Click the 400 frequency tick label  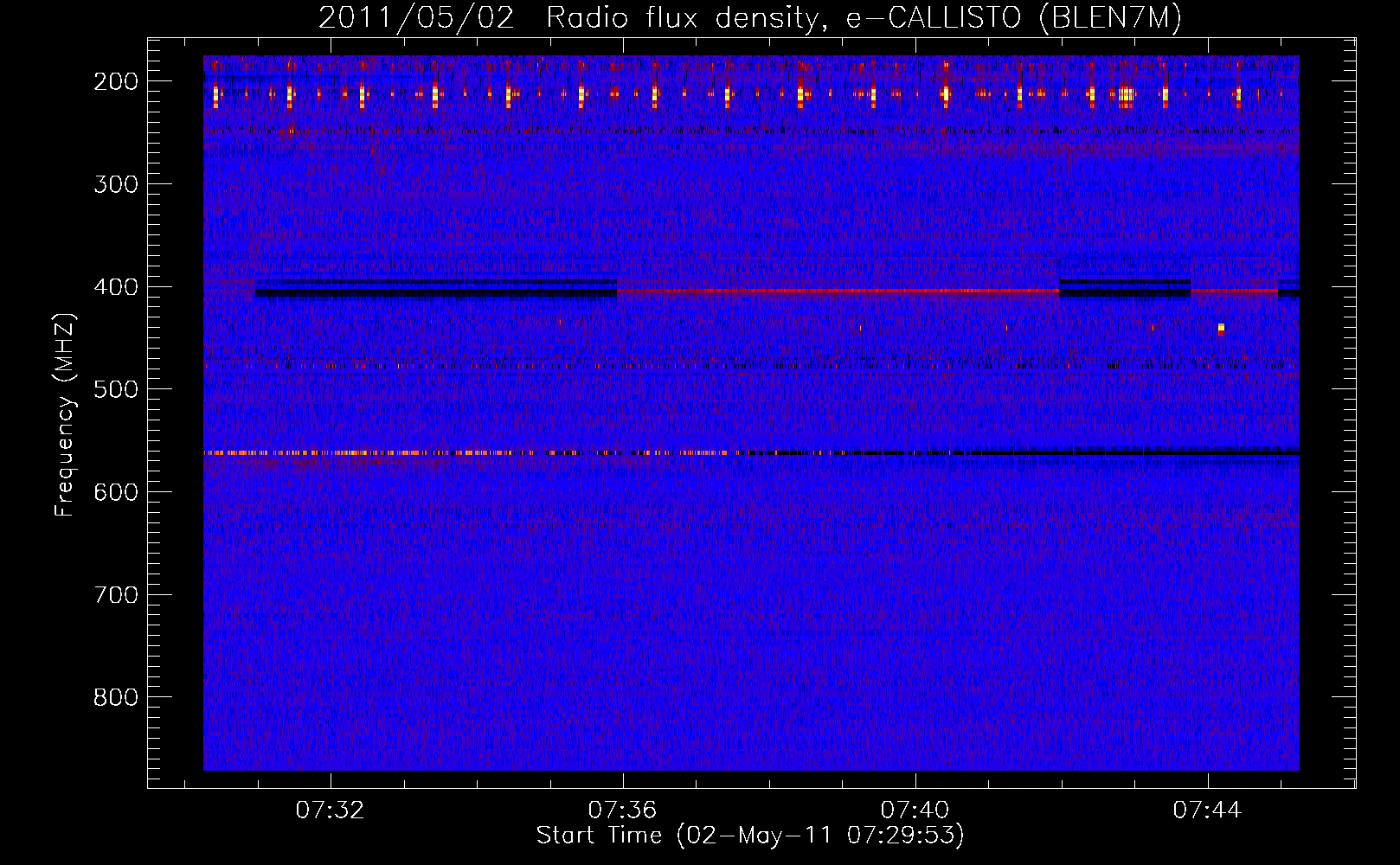[x=116, y=287]
